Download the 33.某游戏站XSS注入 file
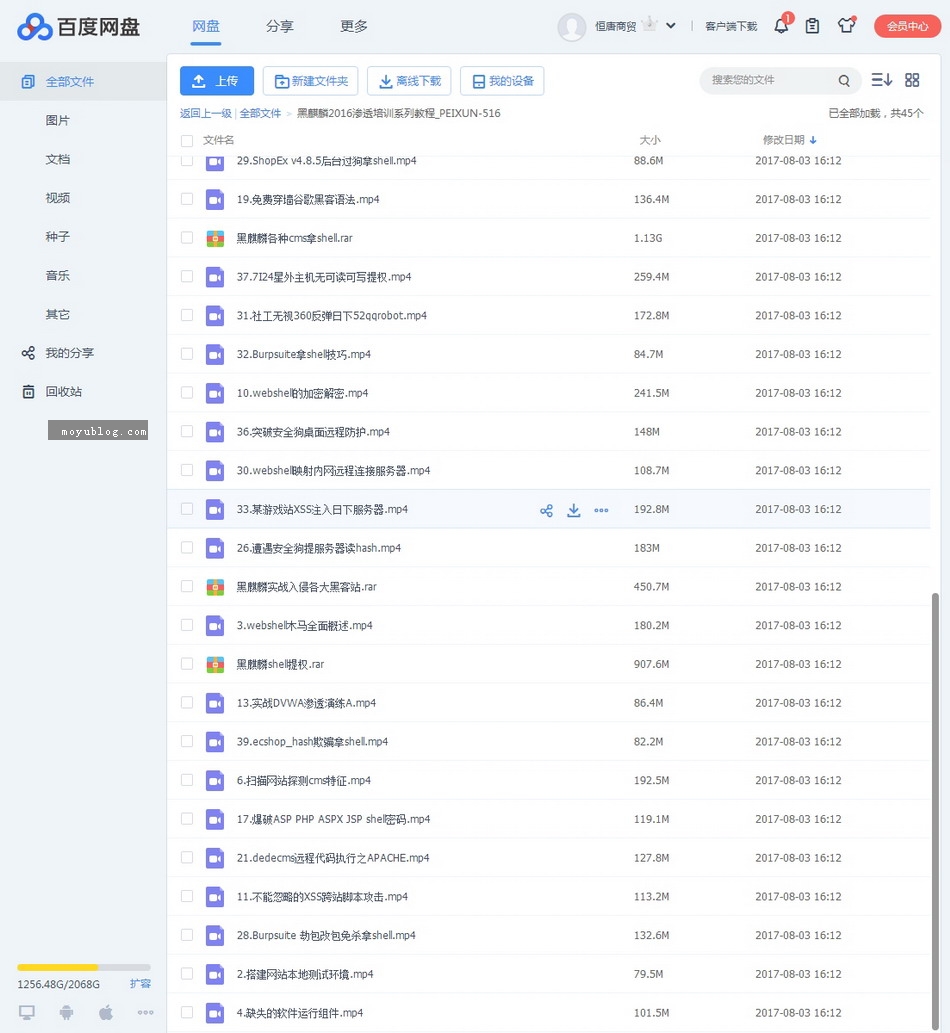The image size is (950, 1033). (574, 510)
